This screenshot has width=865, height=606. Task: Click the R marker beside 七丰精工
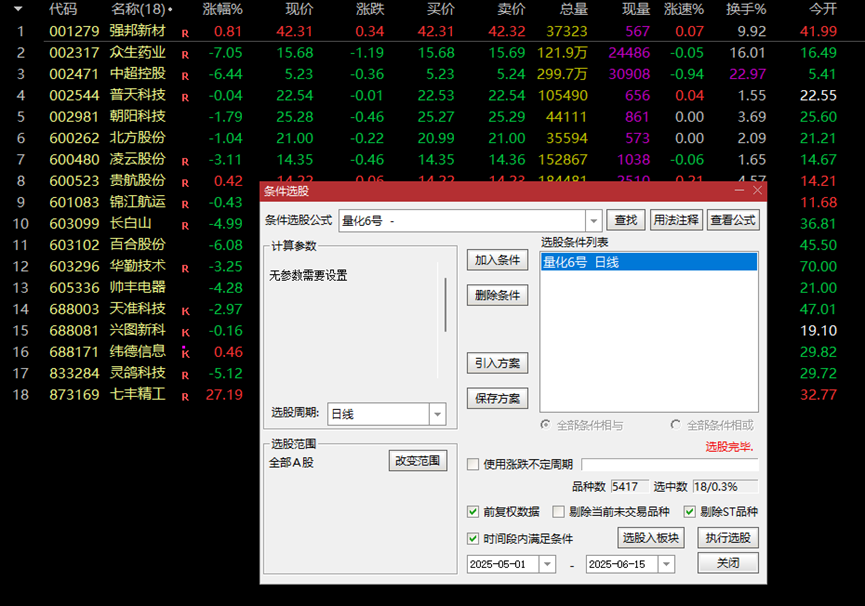[184, 396]
